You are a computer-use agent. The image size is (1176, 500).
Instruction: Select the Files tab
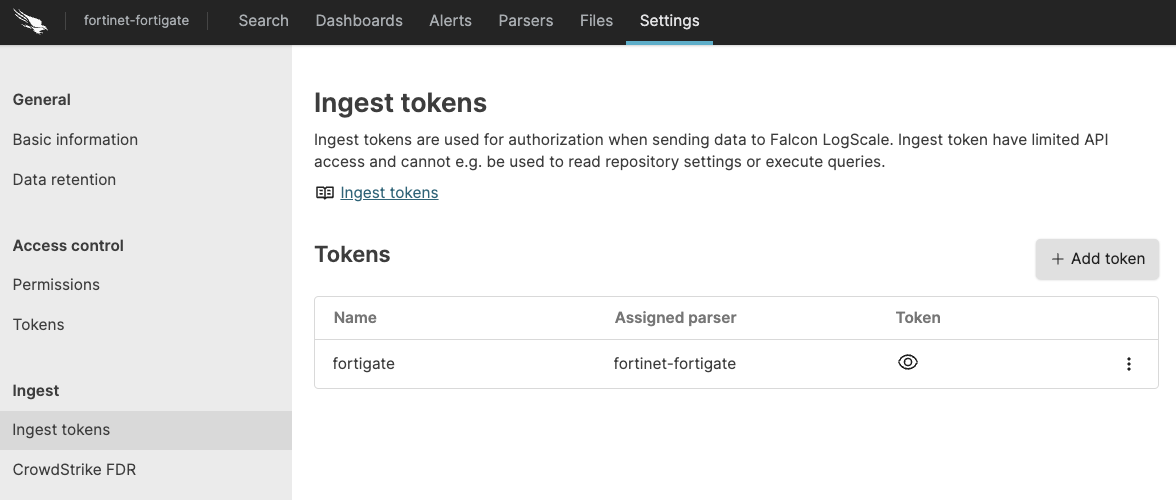click(596, 21)
